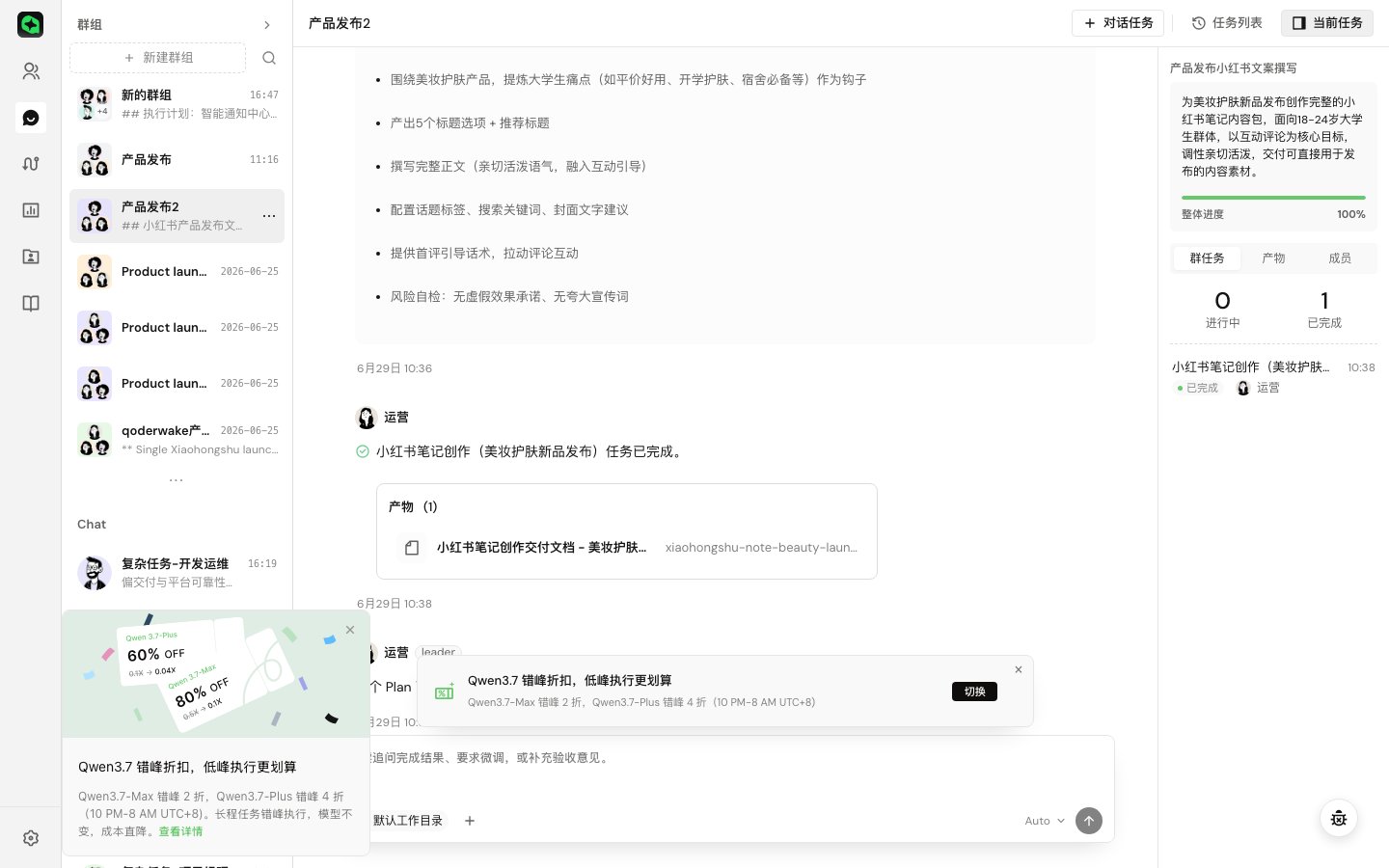The width and height of the screenshot is (1389, 868).
Task: Open the knowledge book sidebar icon
Action: point(31,304)
